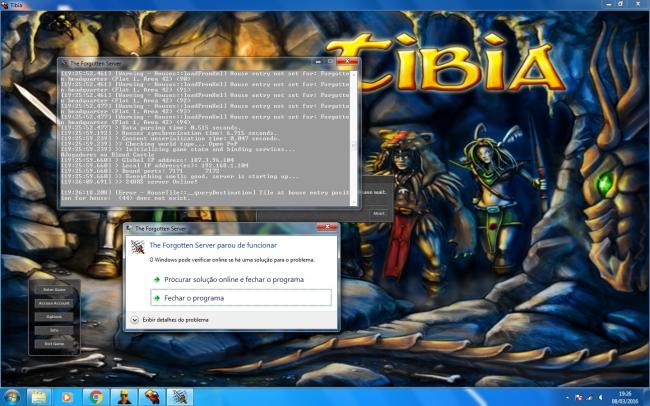
Task: Minimize the Tibia window
Action: [x=609, y=4]
